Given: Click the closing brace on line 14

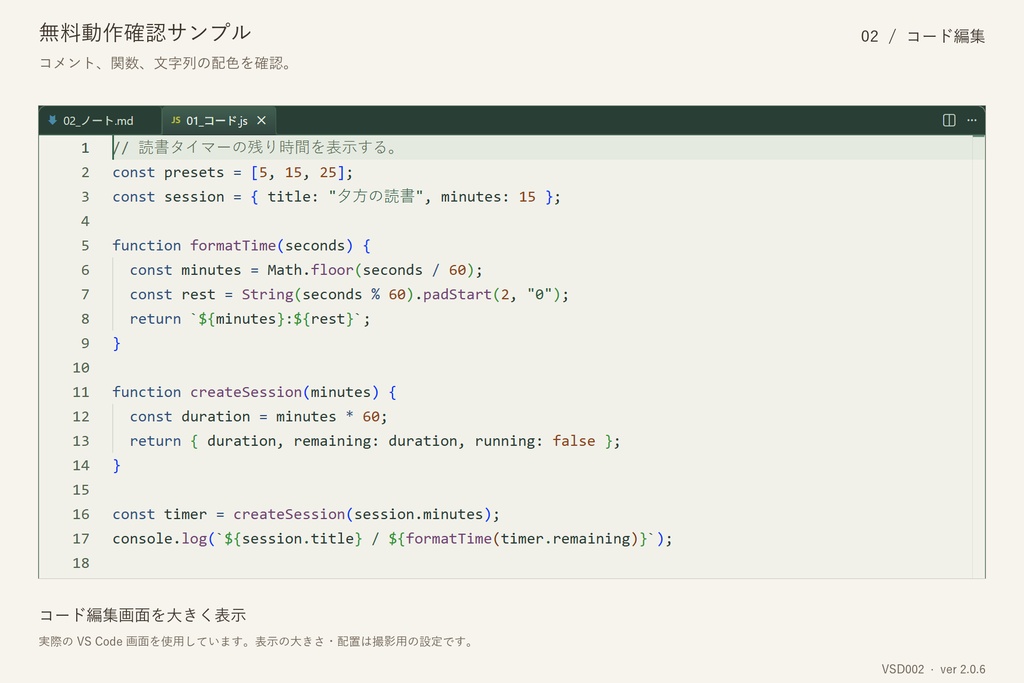Looking at the screenshot, I should click(x=117, y=466).
